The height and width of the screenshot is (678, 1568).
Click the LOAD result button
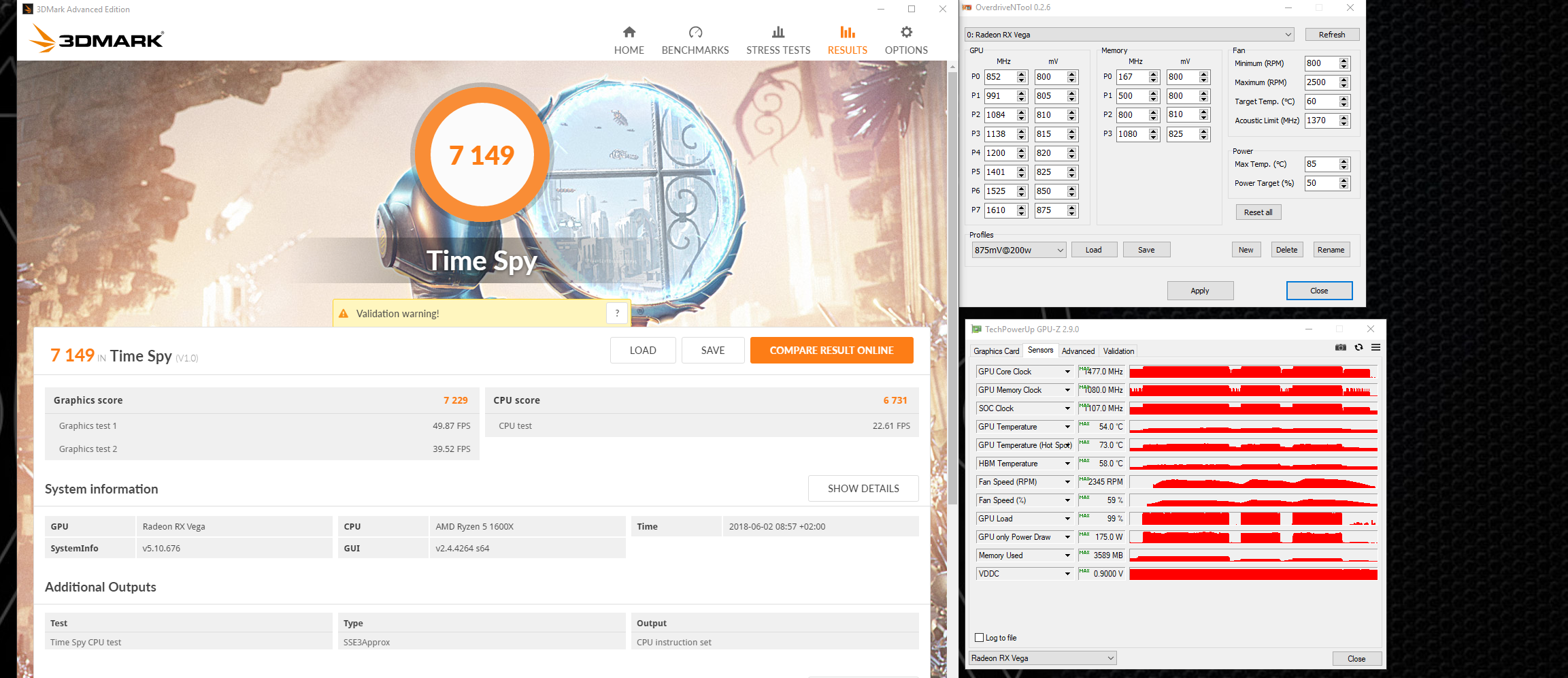(x=643, y=351)
